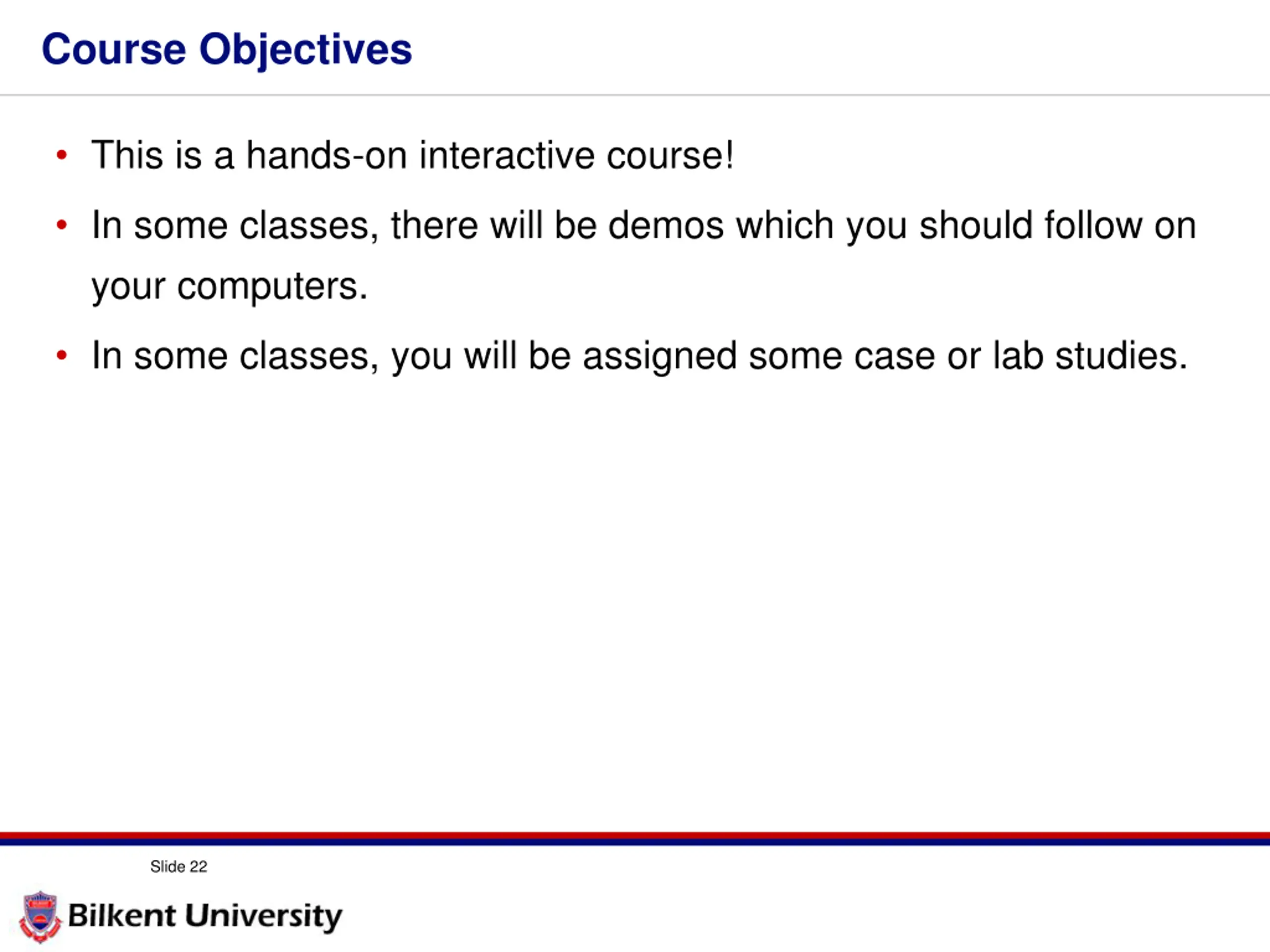
Task: Click the second red bullet point
Action: [62, 225]
